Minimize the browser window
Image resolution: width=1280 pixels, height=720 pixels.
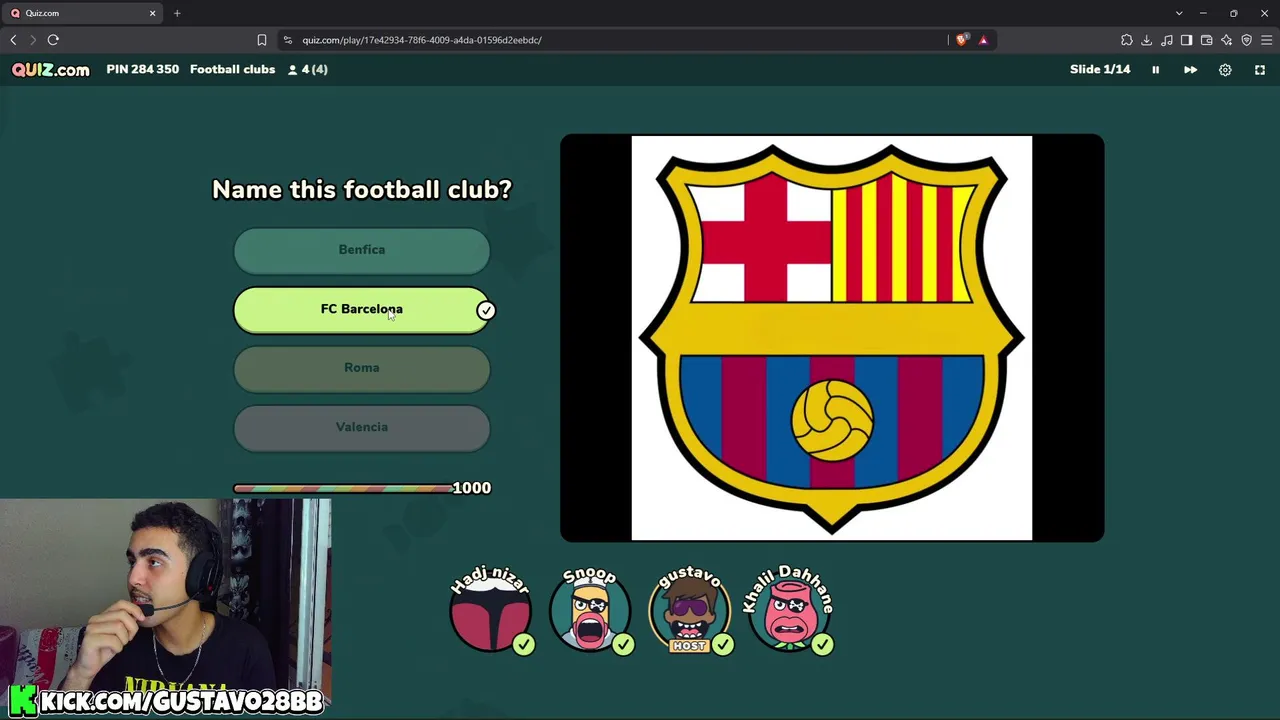1203,13
